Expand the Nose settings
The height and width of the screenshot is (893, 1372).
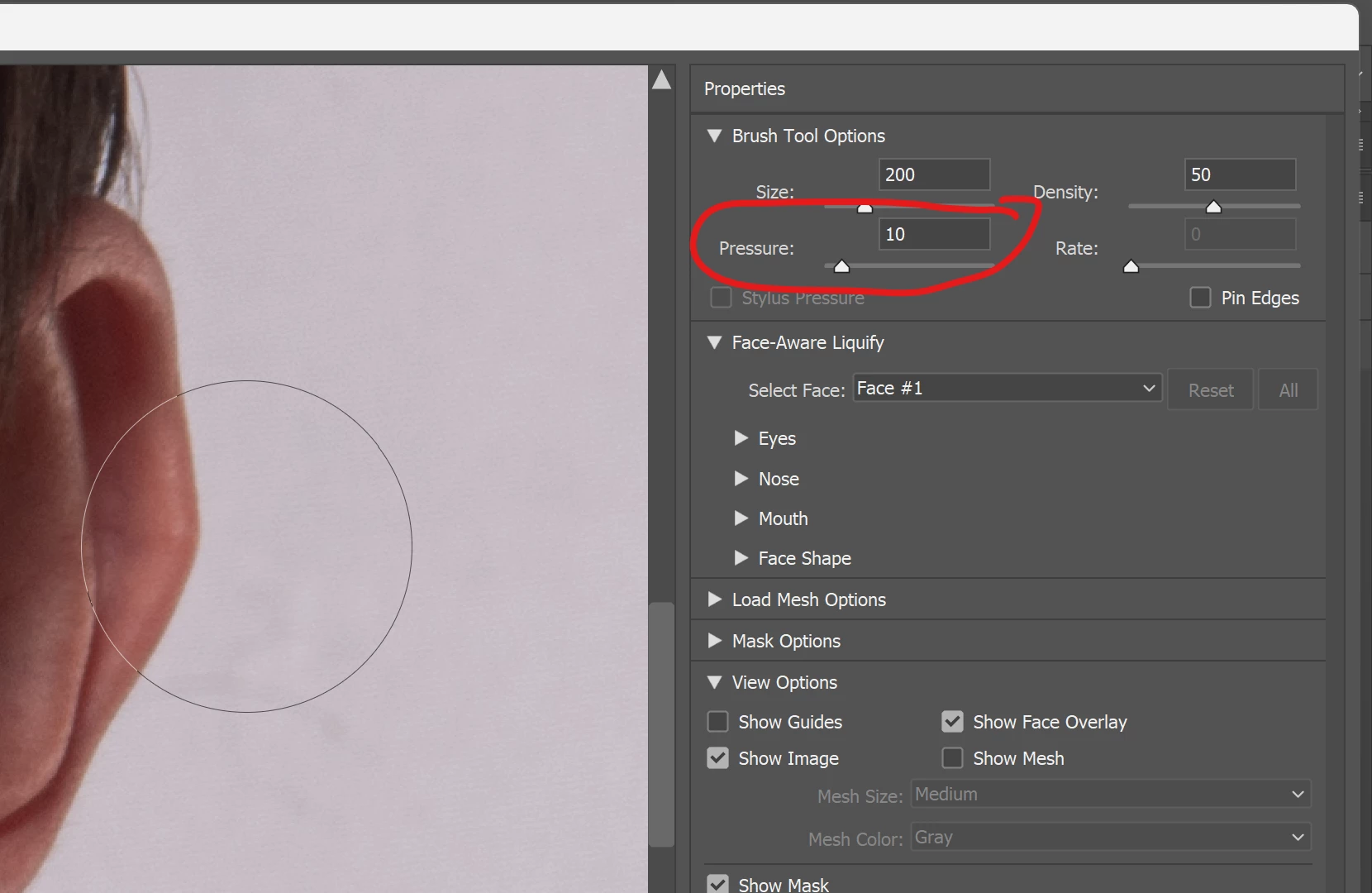(741, 479)
